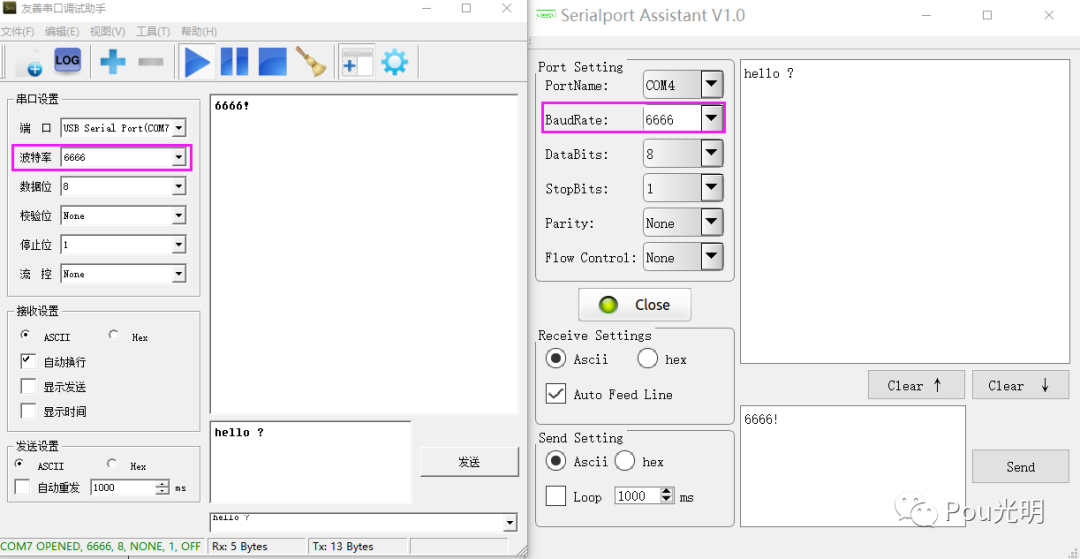
Task: Click the Clear up arrow button
Action: (916, 385)
